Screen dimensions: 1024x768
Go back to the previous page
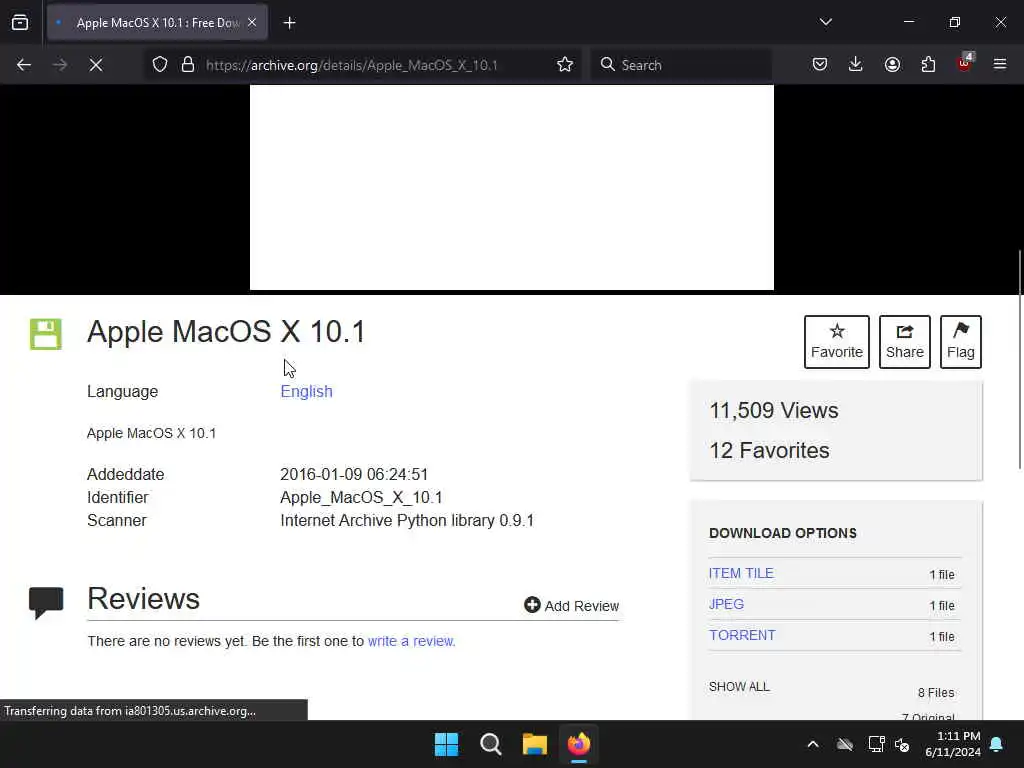pos(24,65)
